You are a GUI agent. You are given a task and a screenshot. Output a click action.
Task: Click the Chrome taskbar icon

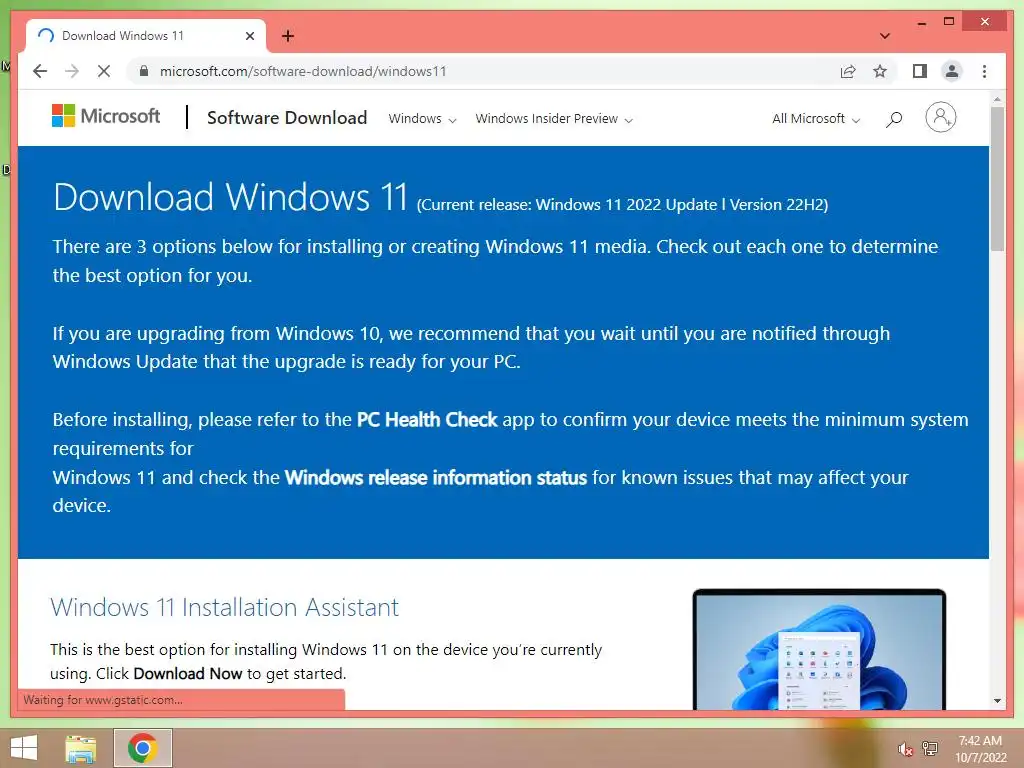142,748
